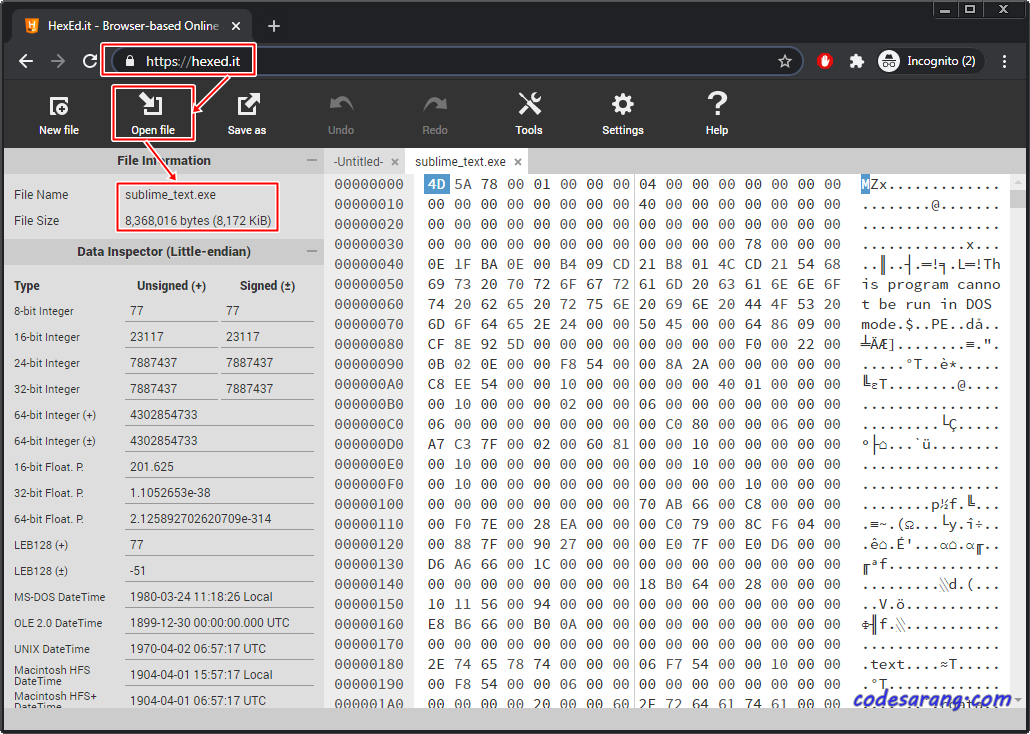
Task: Click the browser forward arrow
Action: (x=58, y=61)
